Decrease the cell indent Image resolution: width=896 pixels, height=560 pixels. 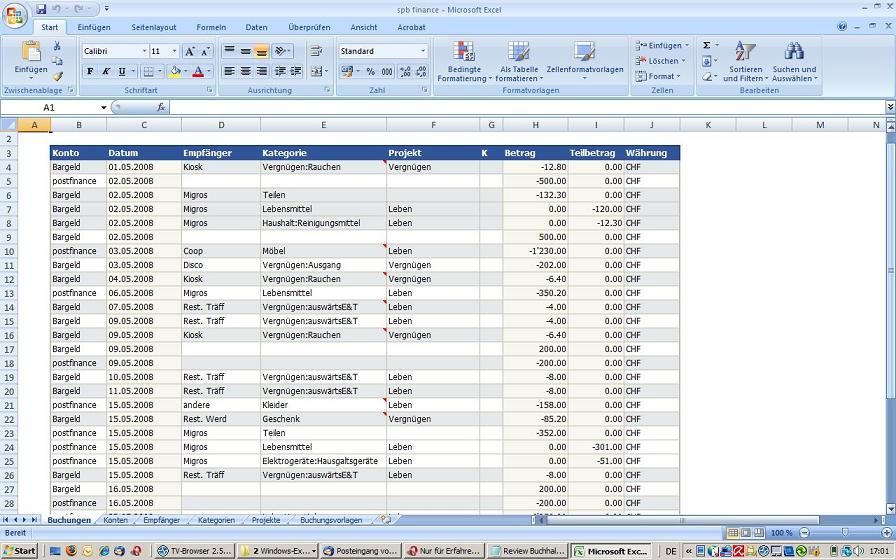coord(280,71)
